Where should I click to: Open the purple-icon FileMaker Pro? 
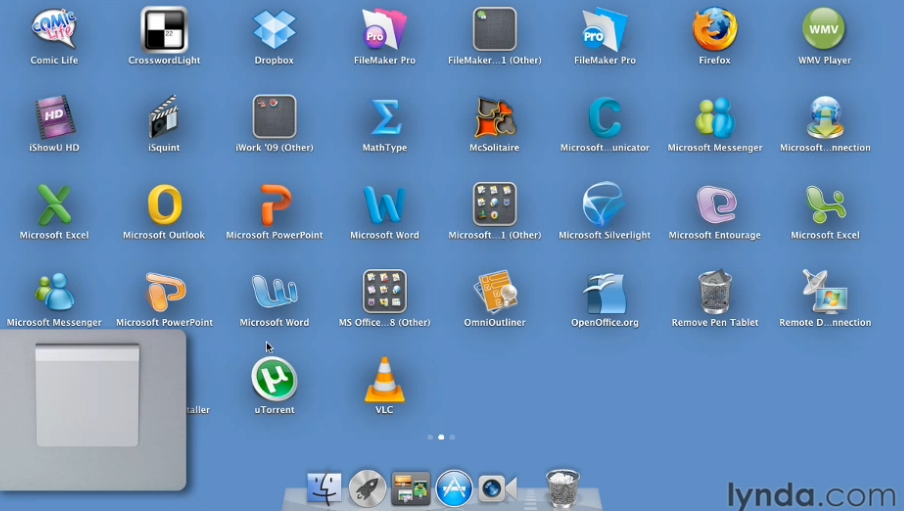coord(385,29)
